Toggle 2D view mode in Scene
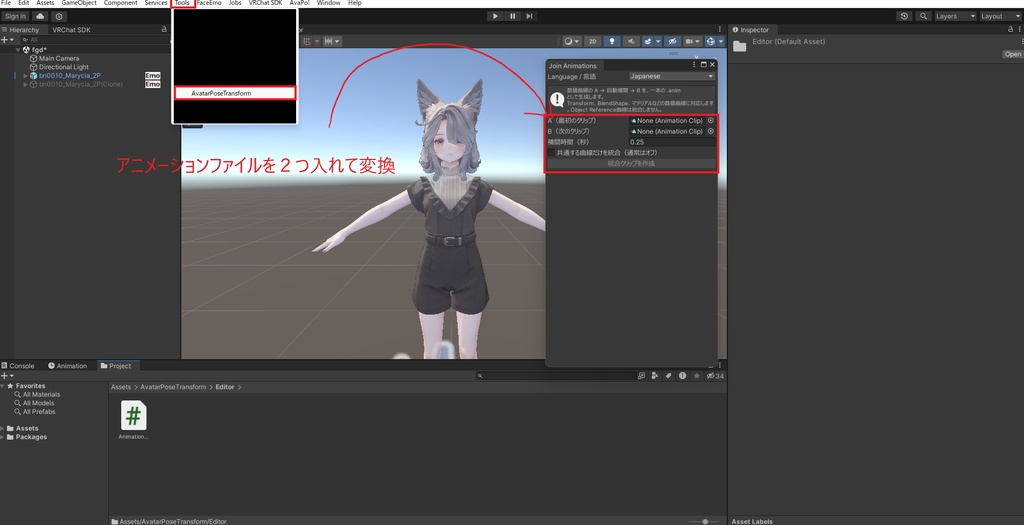The height and width of the screenshot is (525, 1024). [x=592, y=41]
